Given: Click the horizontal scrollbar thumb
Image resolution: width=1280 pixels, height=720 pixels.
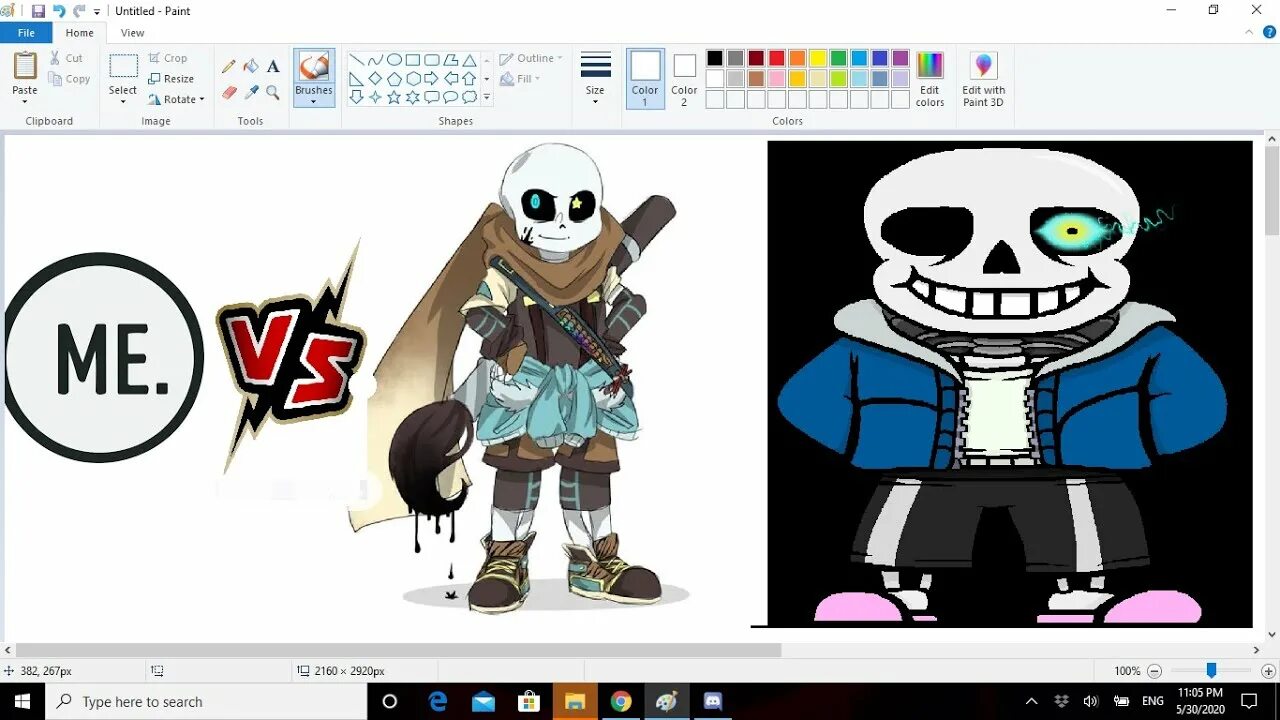Looking at the screenshot, I should [x=398, y=650].
